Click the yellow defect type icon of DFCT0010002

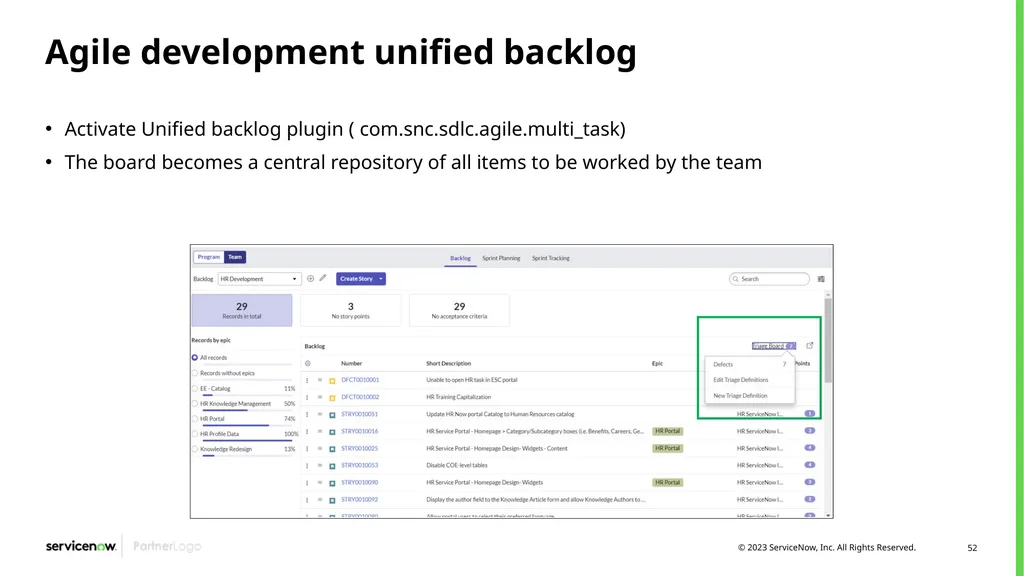pos(332,397)
